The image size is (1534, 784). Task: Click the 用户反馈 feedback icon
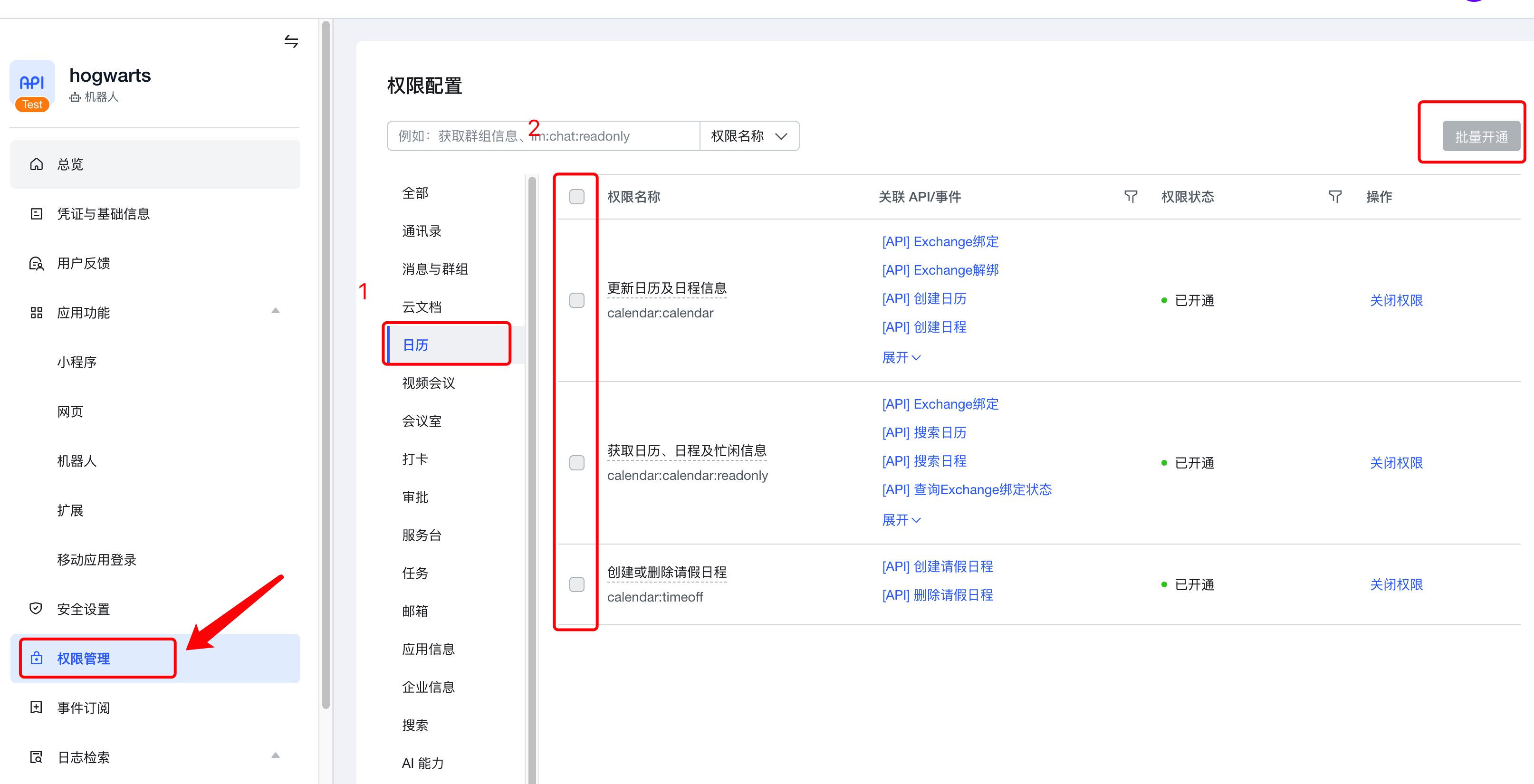click(36, 263)
